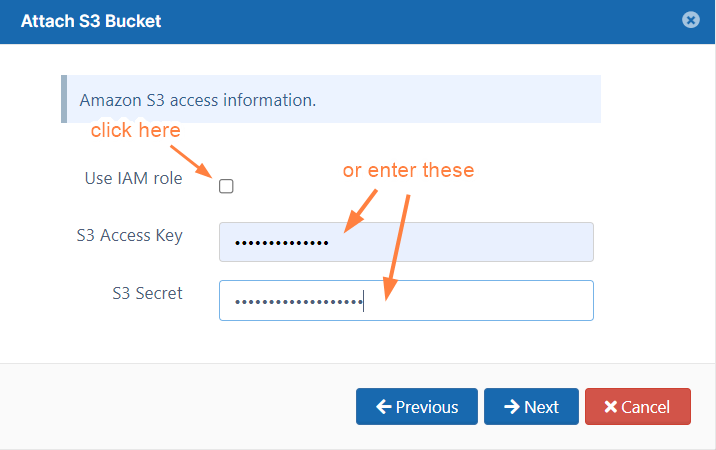
Task: Click the left arrow icon on Previous
Action: tap(383, 407)
